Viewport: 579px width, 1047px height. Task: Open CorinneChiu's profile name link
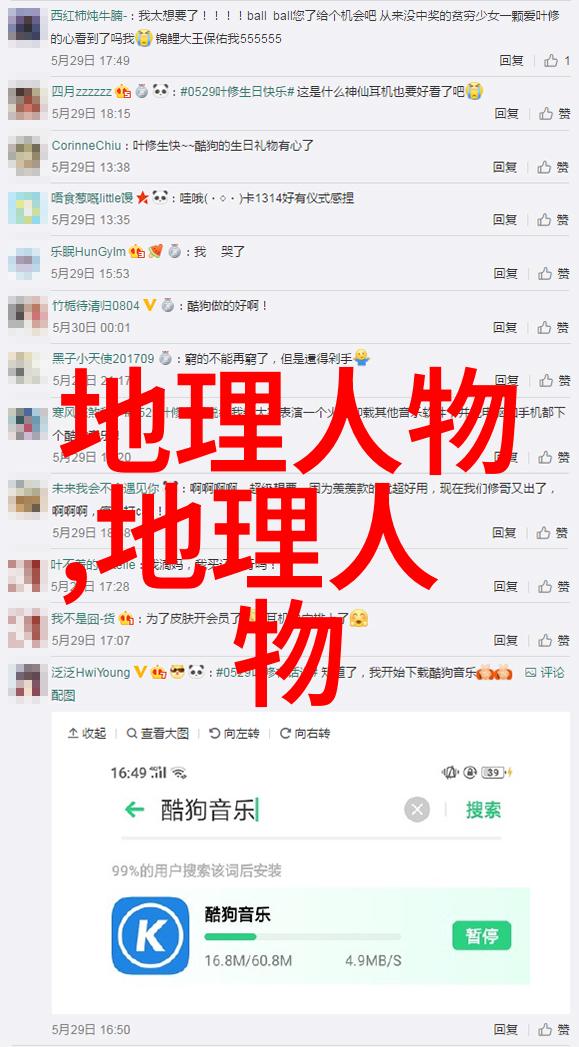(x=87, y=145)
